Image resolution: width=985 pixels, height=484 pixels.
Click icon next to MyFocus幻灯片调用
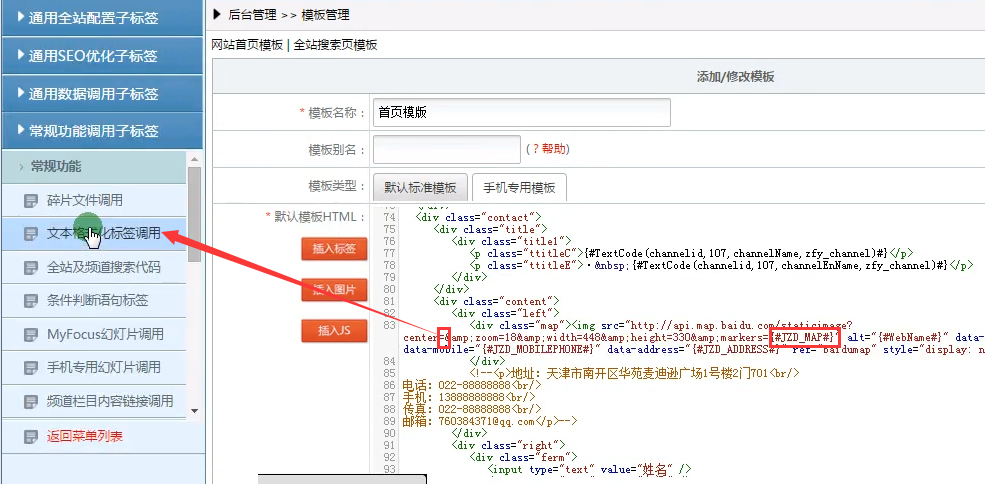point(32,335)
